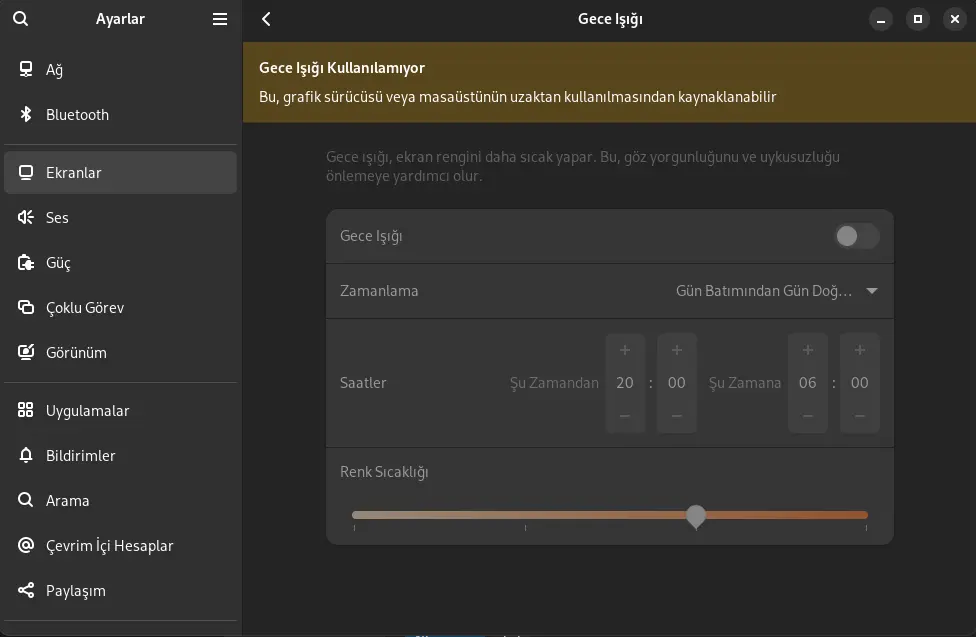
Task: Decrease the end hour from 06
Action: click(x=808, y=416)
